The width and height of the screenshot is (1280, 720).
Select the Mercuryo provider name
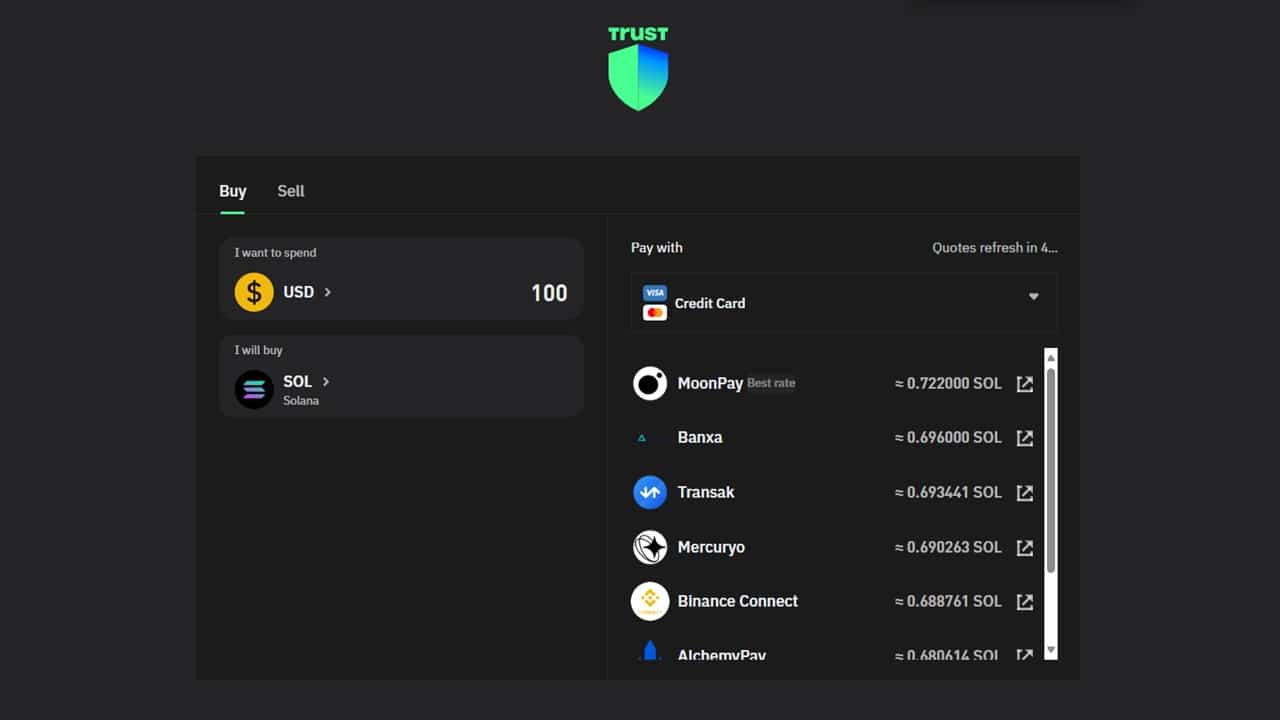pos(711,547)
